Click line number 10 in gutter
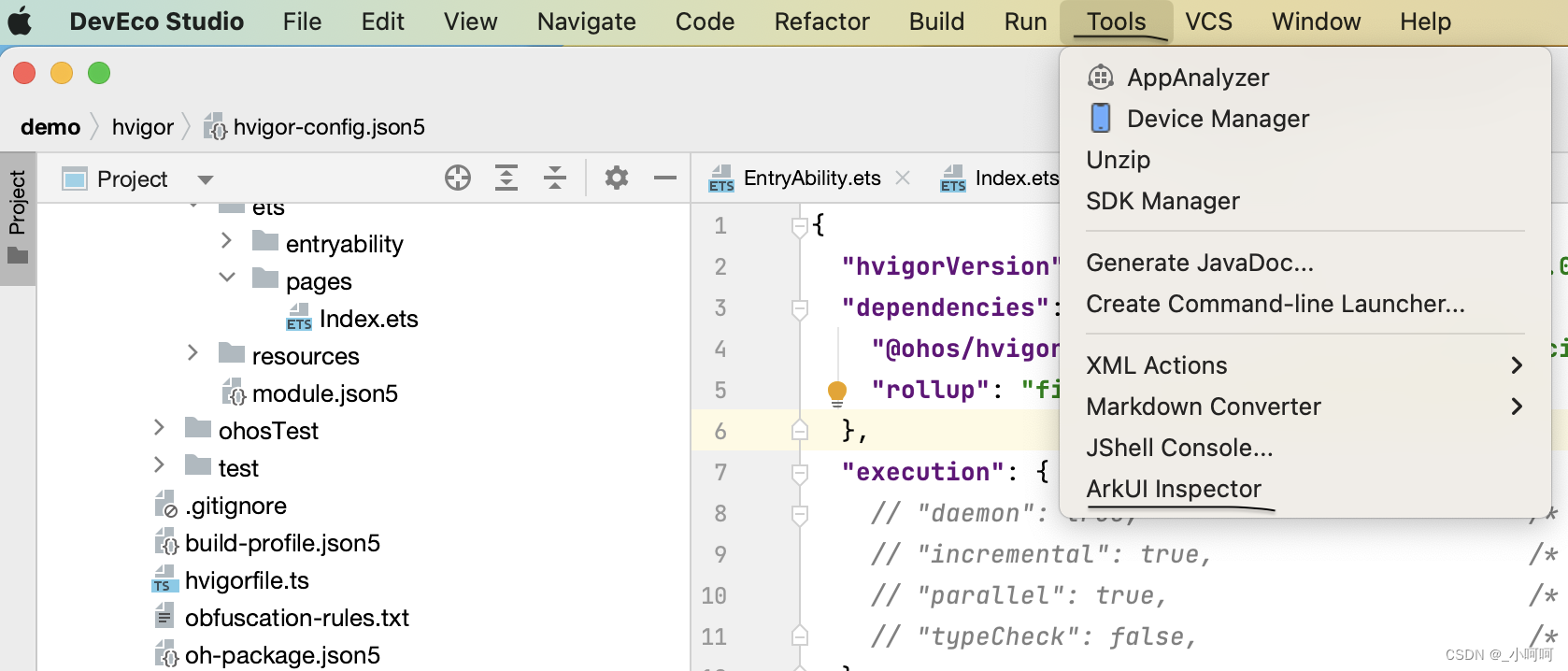The width and height of the screenshot is (1568, 671). point(714,595)
